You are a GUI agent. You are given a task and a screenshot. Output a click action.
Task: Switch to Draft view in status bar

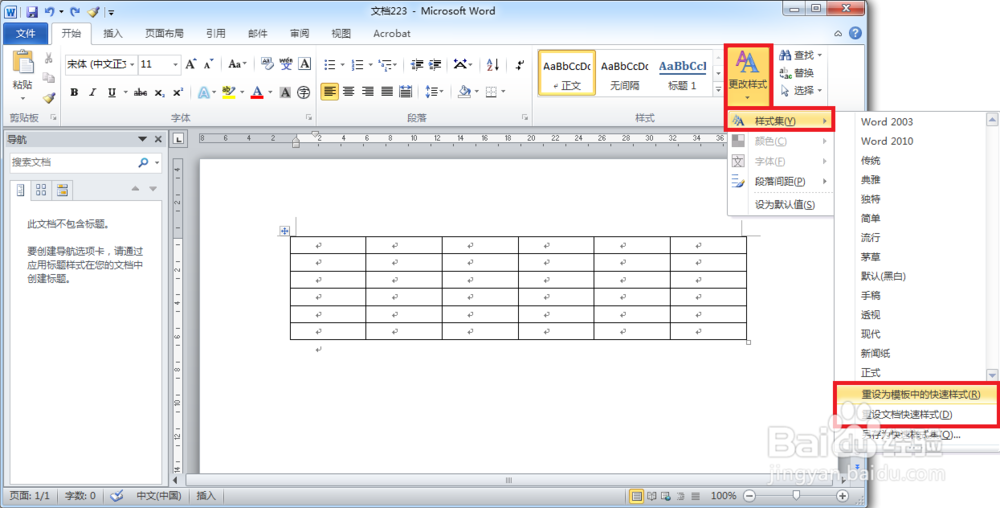[x=696, y=495]
